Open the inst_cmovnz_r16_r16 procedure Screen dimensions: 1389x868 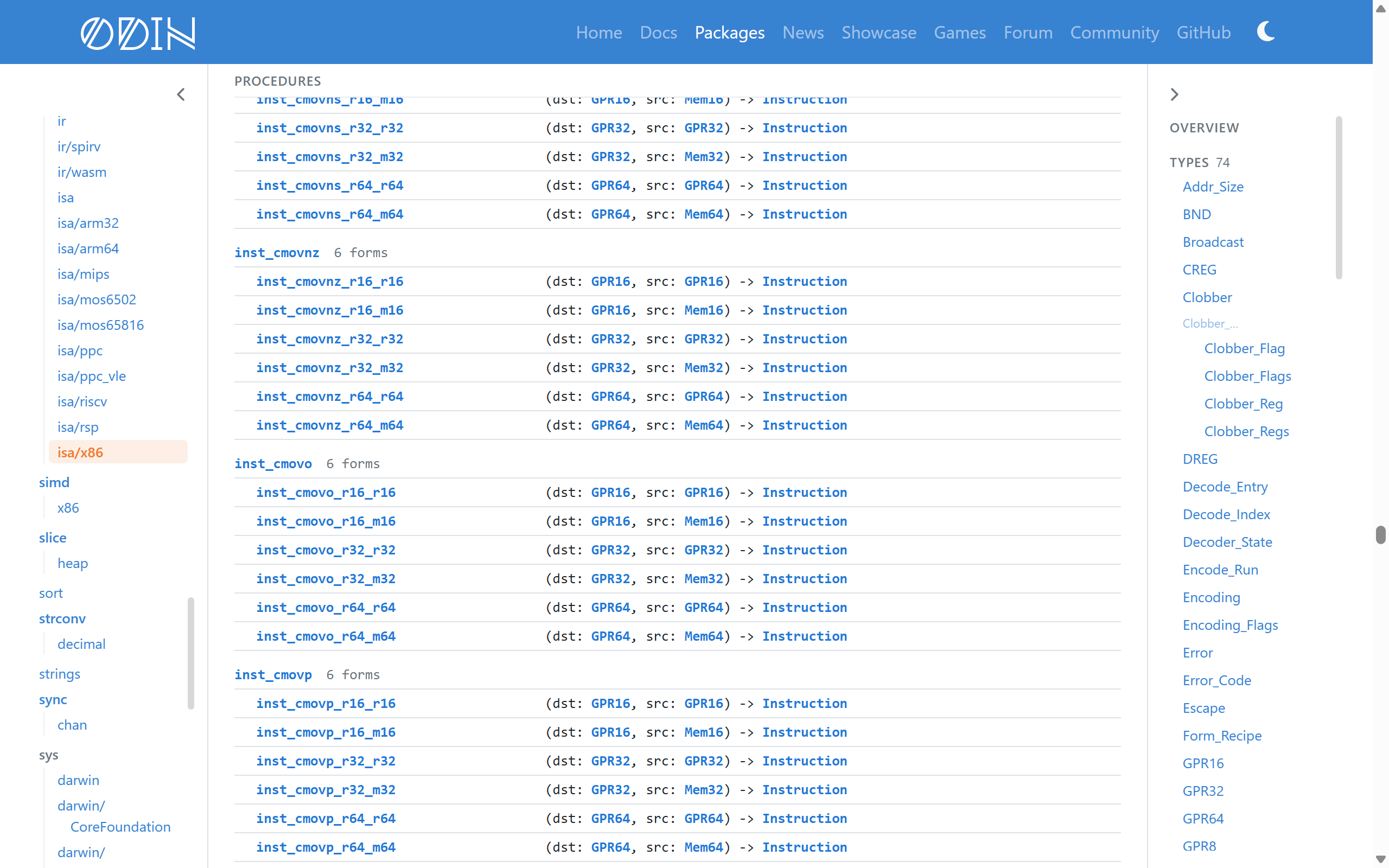point(329,282)
